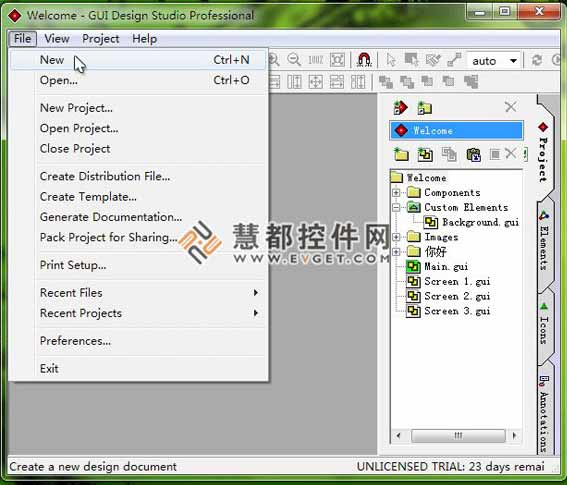The width and height of the screenshot is (567, 485).
Task: Click the refresh arrows toolbar icon
Action: point(537,60)
